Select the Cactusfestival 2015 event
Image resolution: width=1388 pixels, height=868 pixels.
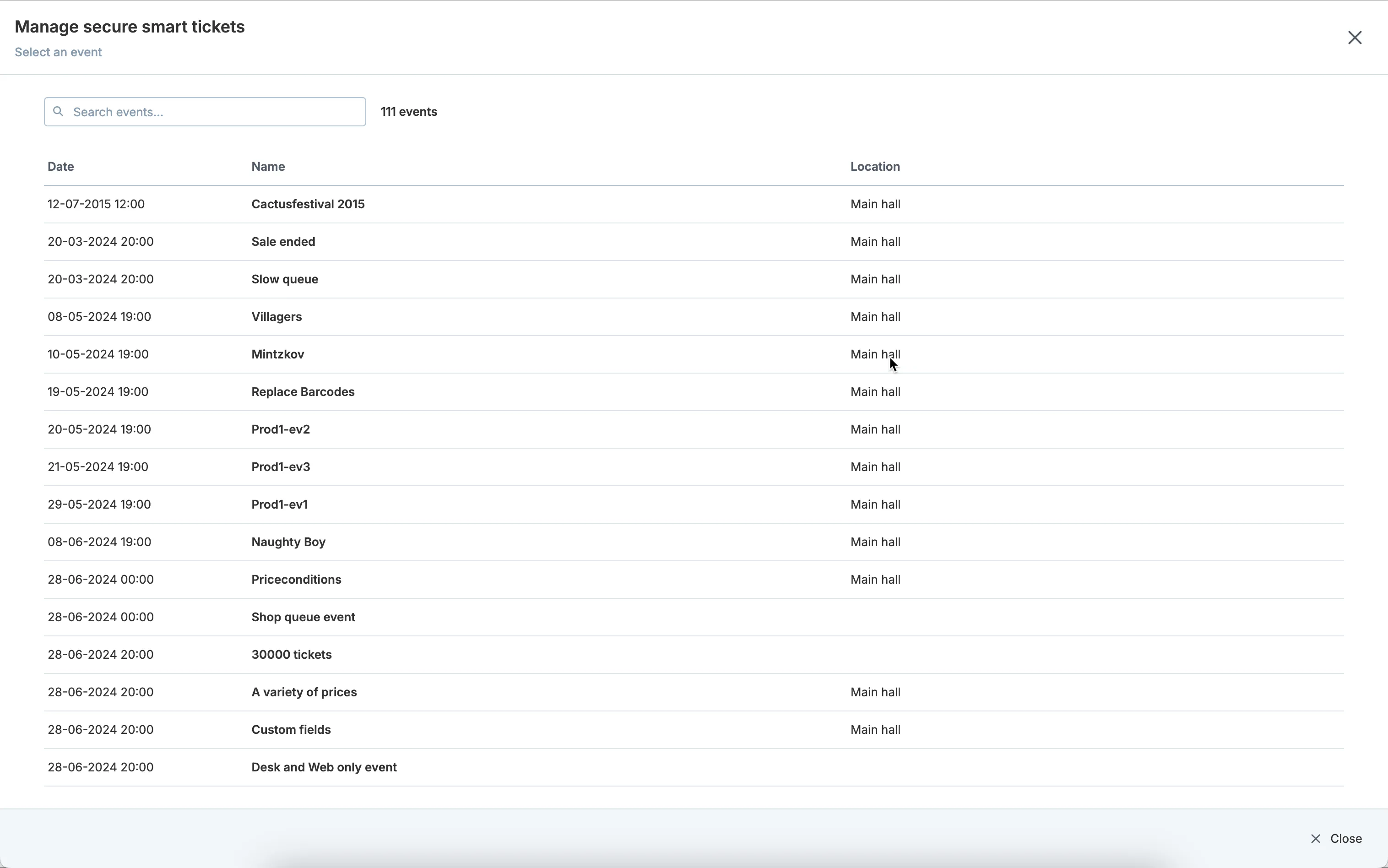[x=694, y=204]
